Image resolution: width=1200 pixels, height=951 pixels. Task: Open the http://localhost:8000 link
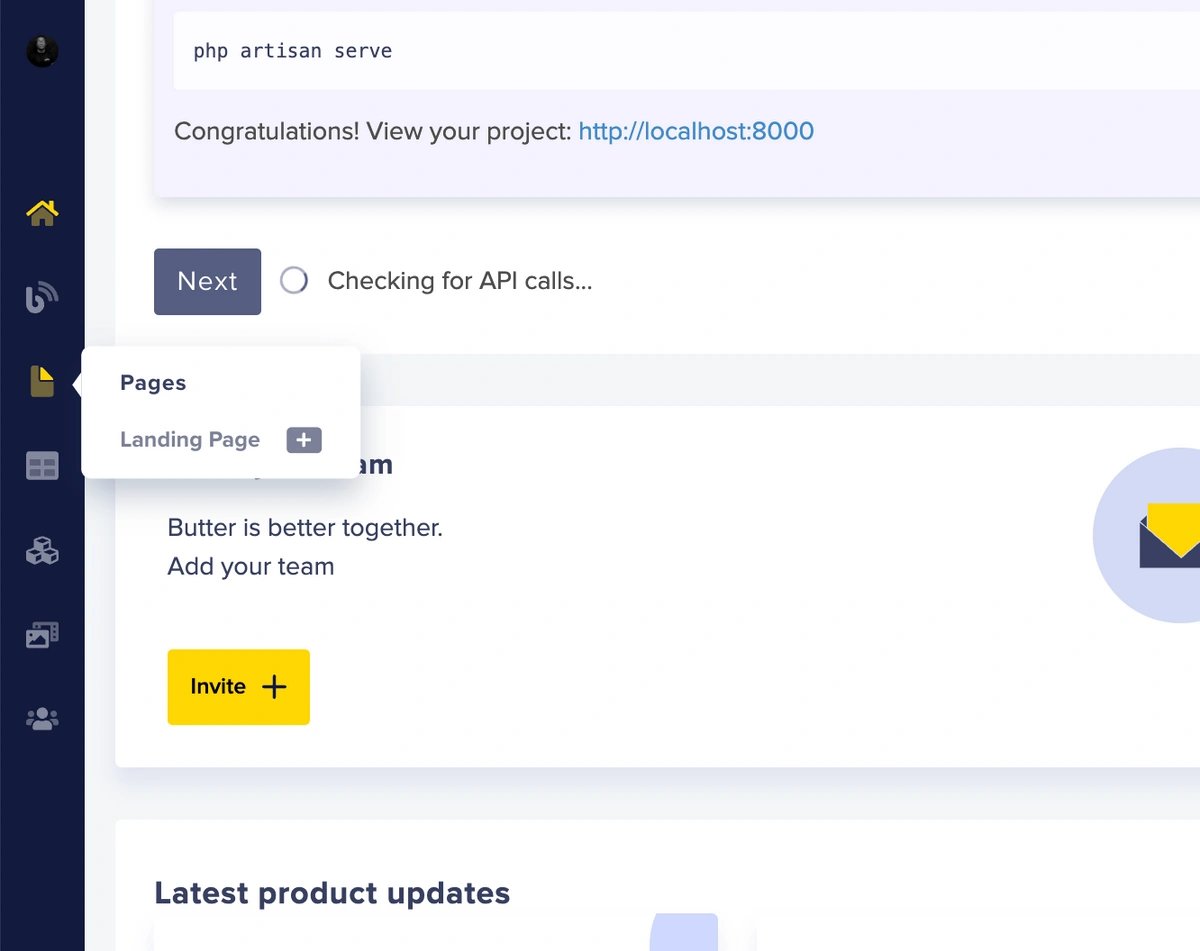[696, 131]
